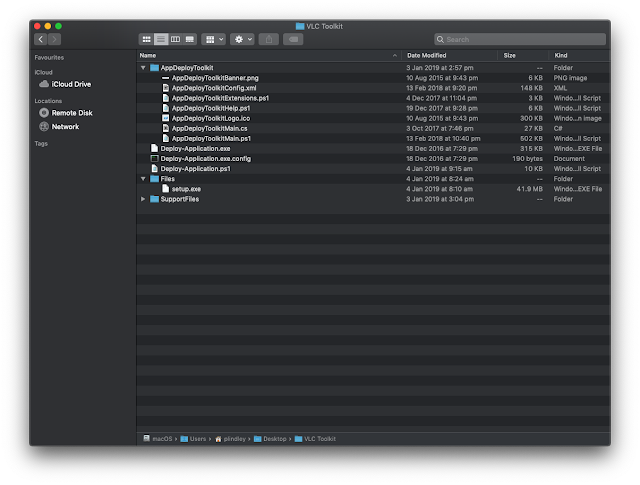
Task: Select the Deploy-Application.exe file name
Action: tap(195, 149)
